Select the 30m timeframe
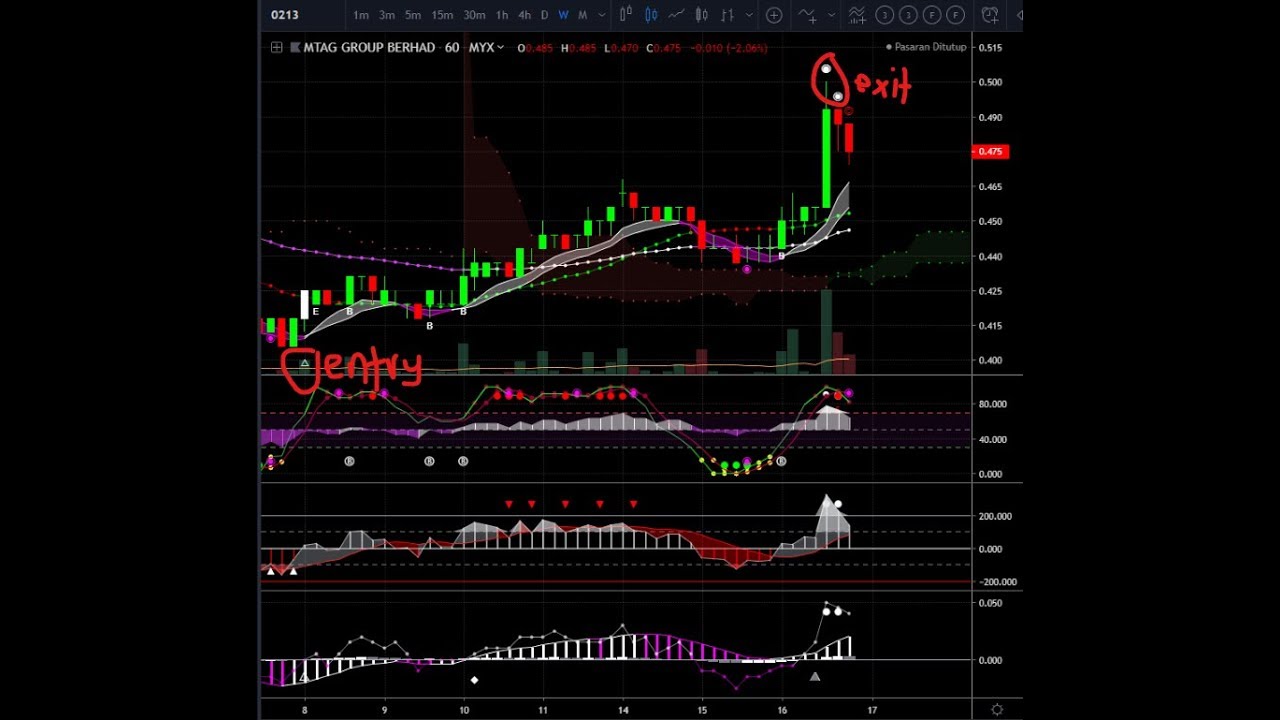Image resolution: width=1280 pixels, height=720 pixels. (x=474, y=15)
